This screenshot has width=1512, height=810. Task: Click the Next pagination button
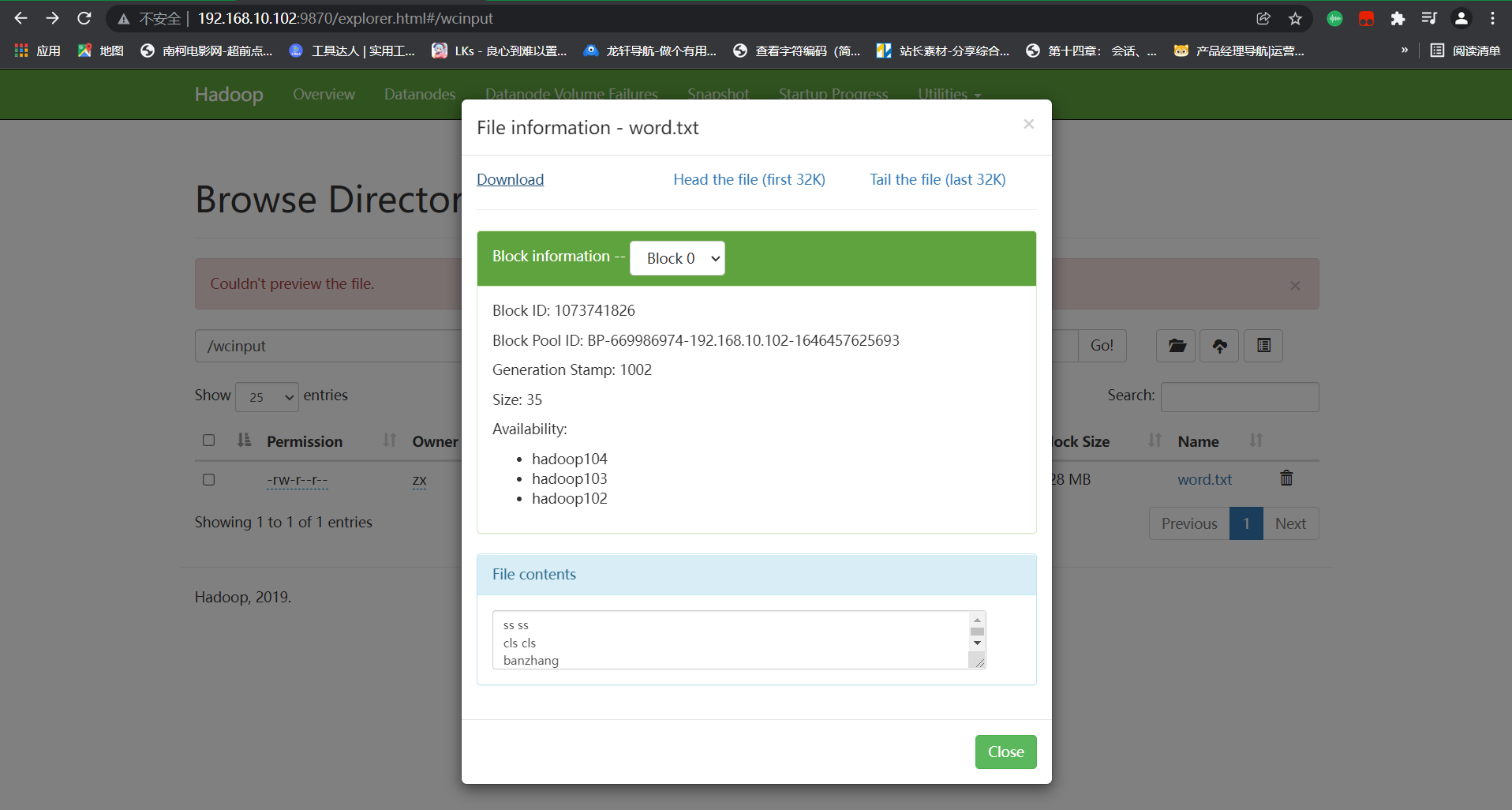click(x=1290, y=523)
